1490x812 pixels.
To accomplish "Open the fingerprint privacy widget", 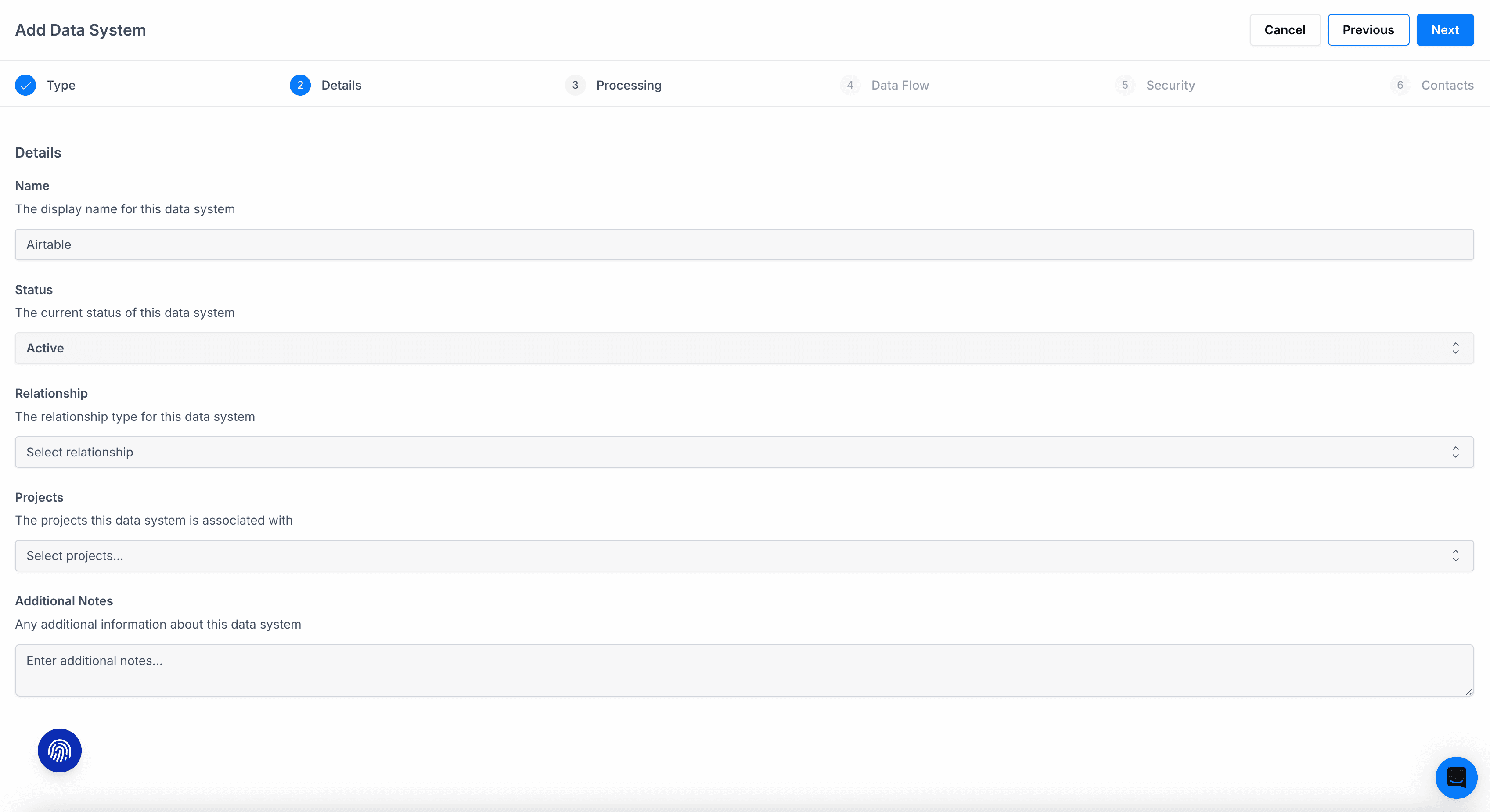I will tap(60, 750).
